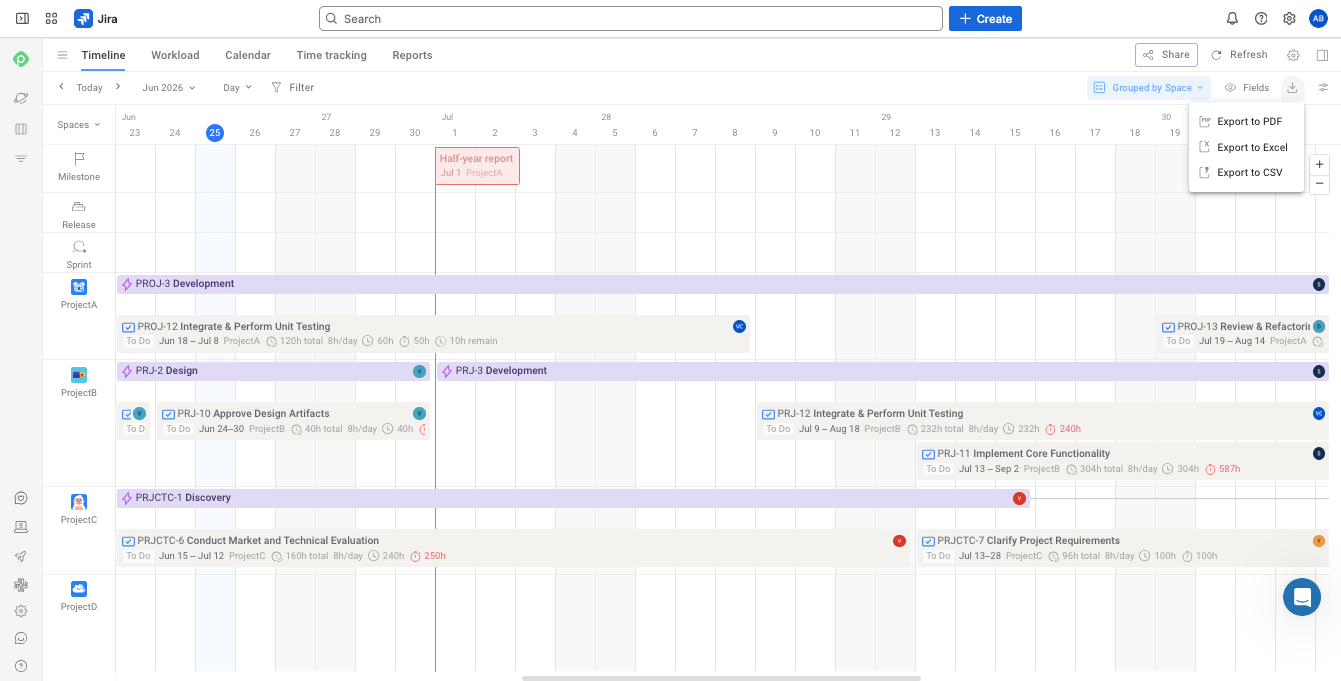
Task: Click the Create button
Action: coord(985,18)
